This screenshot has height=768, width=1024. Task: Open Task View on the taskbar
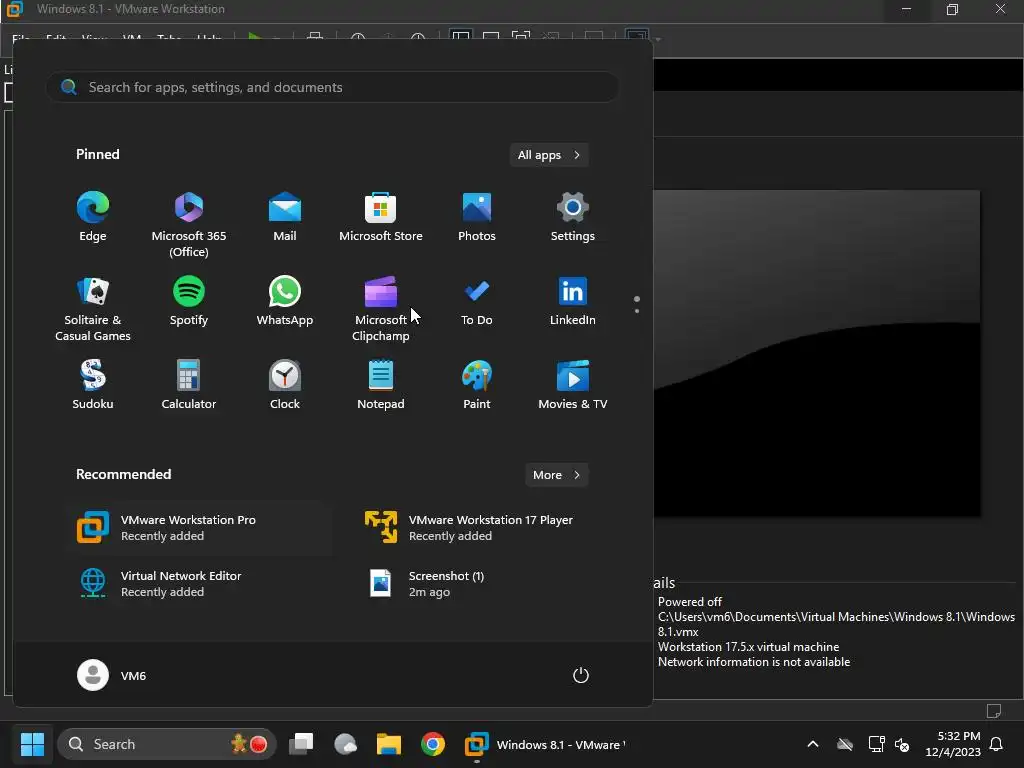click(x=301, y=744)
